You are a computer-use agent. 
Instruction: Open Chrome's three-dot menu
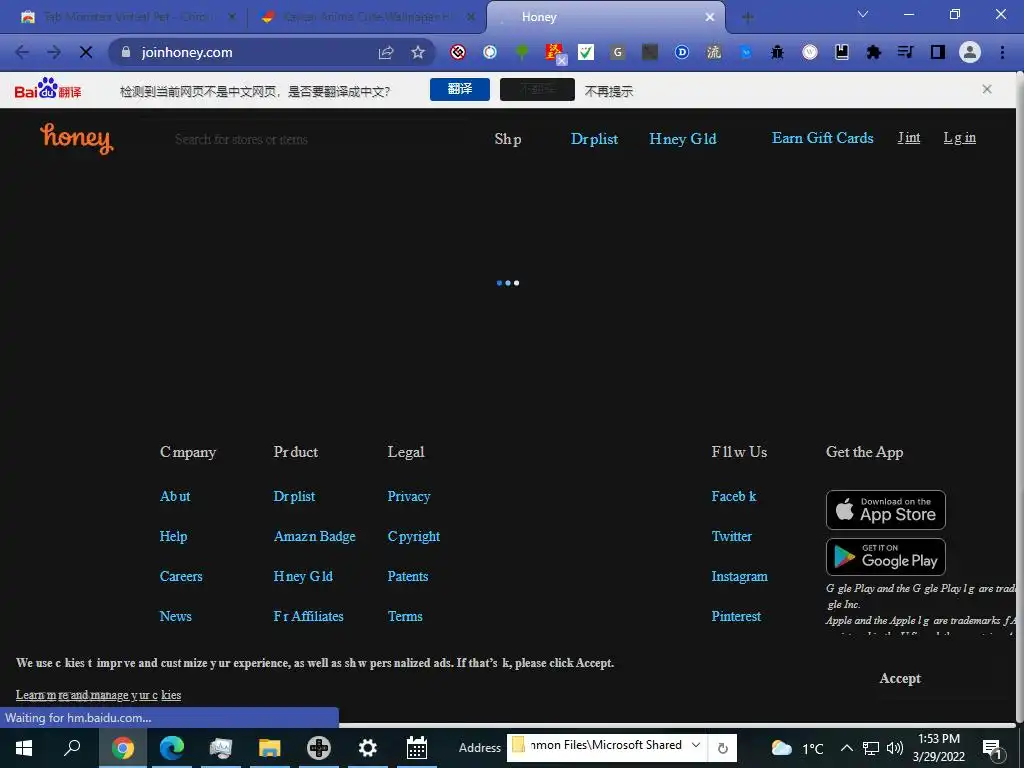1002,52
